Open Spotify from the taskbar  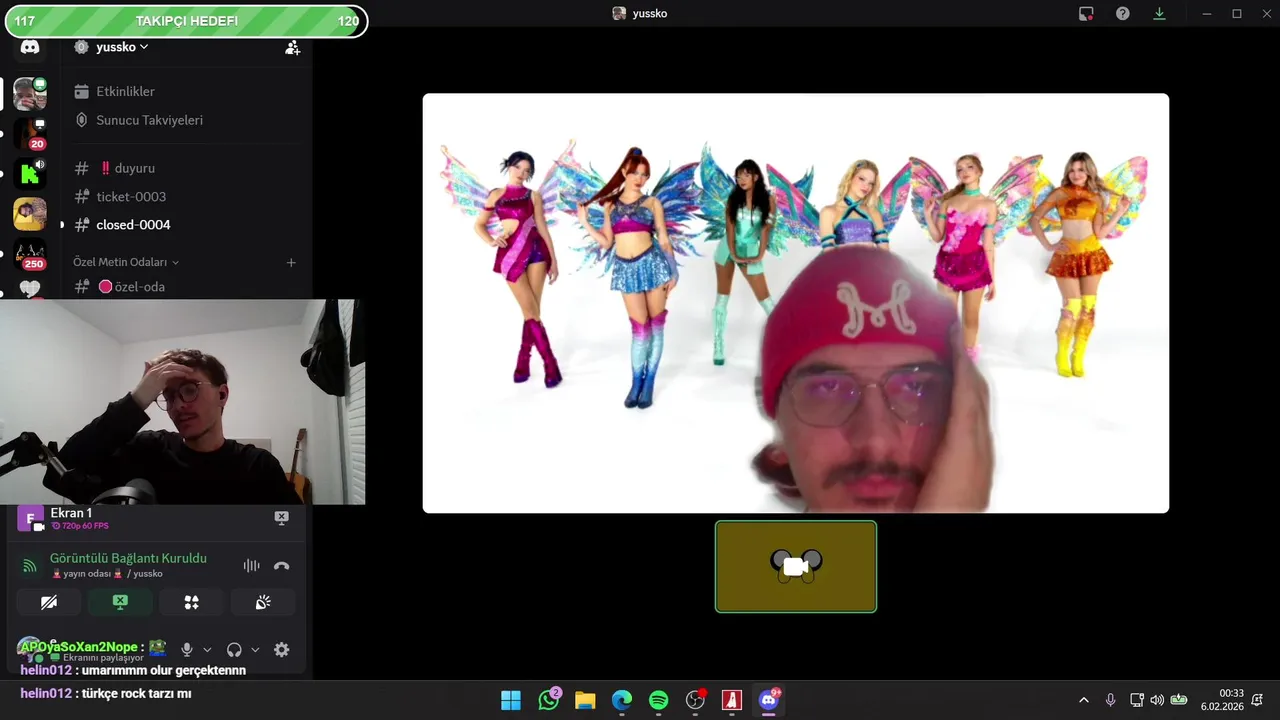(658, 700)
